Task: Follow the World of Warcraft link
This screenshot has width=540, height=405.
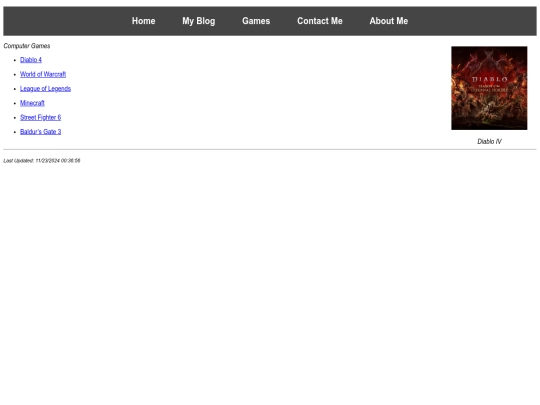Action: tap(43, 74)
